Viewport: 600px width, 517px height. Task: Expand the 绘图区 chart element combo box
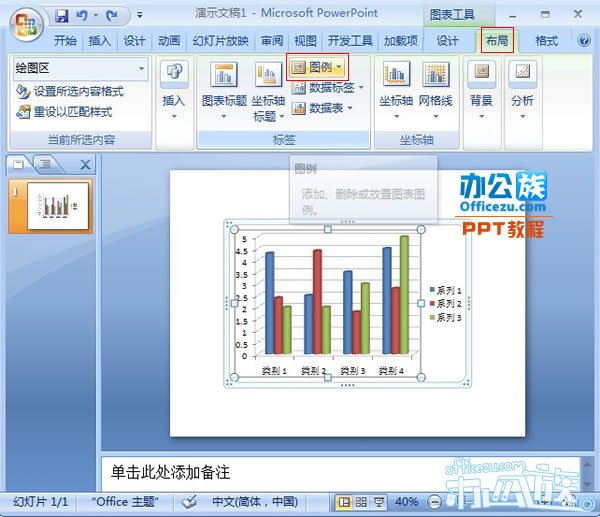pyautogui.click(x=141, y=68)
